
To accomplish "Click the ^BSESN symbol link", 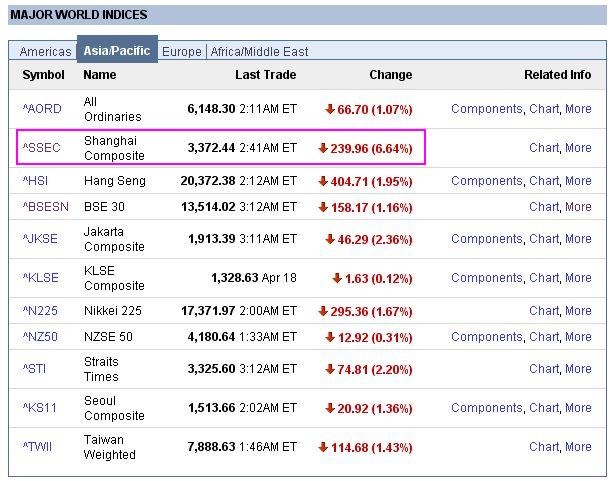I will (x=45, y=207).
